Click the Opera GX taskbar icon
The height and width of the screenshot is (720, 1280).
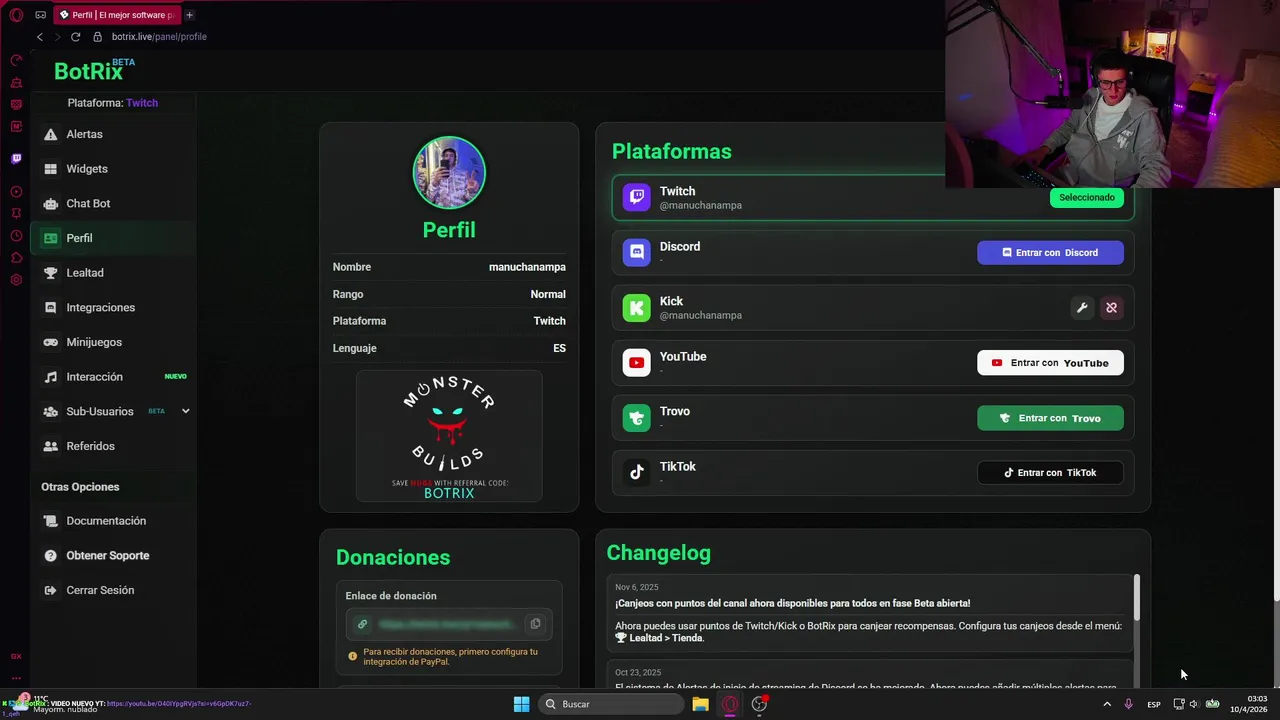[x=730, y=704]
